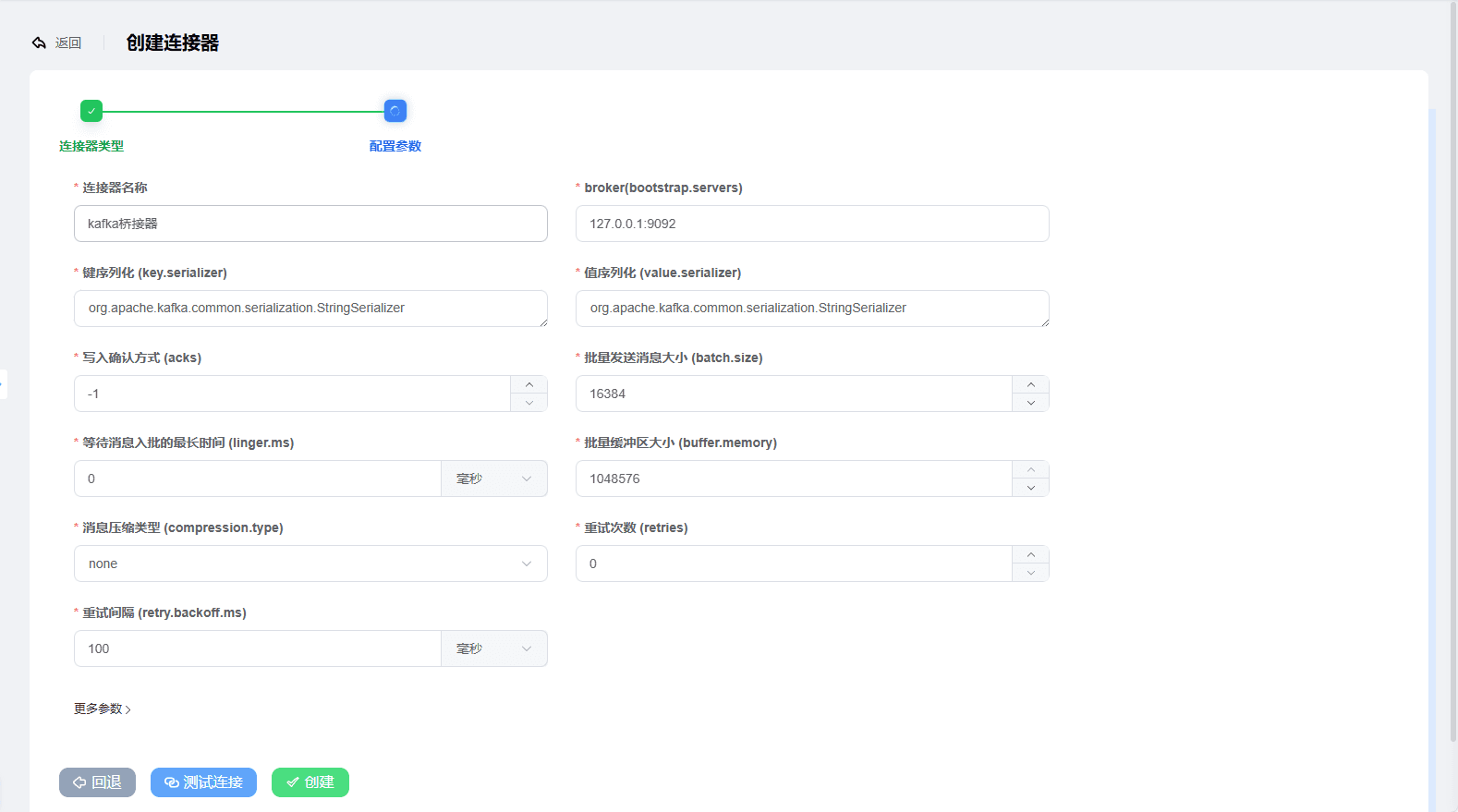Click the completed 连接器类型 step icon
The image size is (1458, 812).
click(x=91, y=111)
